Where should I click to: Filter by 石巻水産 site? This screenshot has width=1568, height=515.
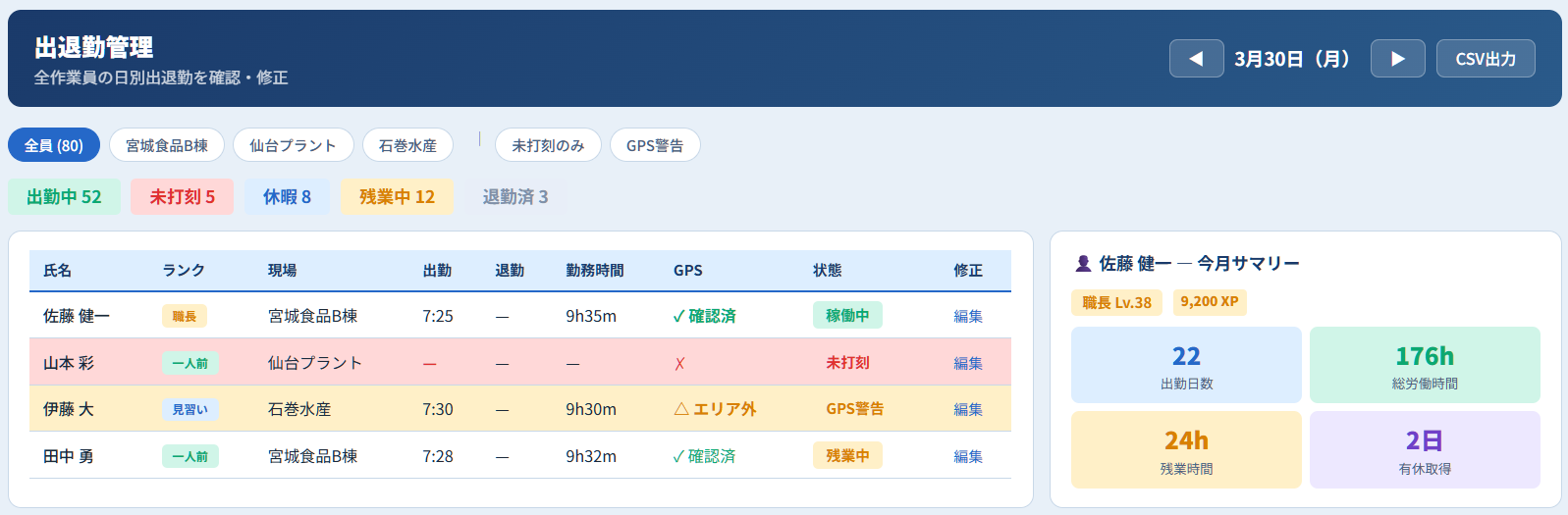click(x=407, y=145)
